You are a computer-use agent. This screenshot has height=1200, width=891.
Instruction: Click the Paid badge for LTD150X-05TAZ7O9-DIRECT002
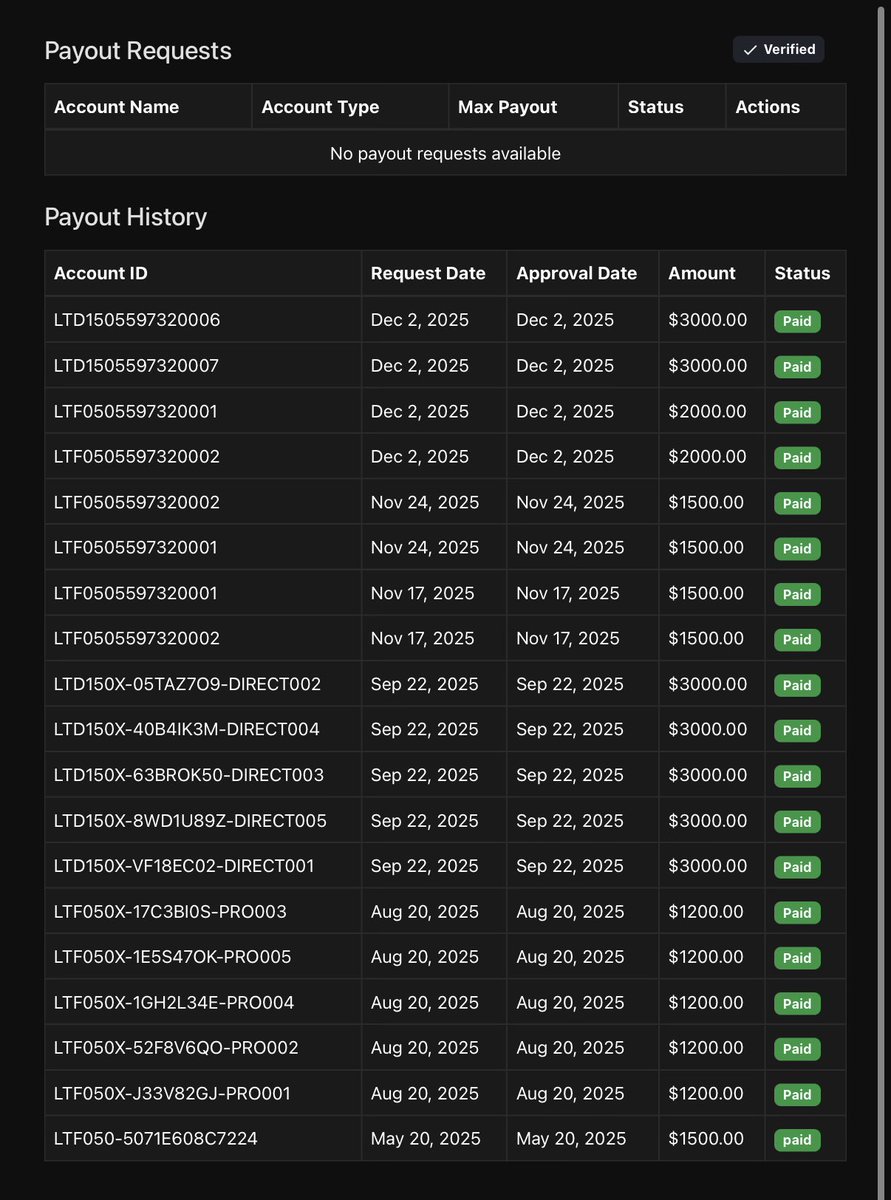click(797, 685)
